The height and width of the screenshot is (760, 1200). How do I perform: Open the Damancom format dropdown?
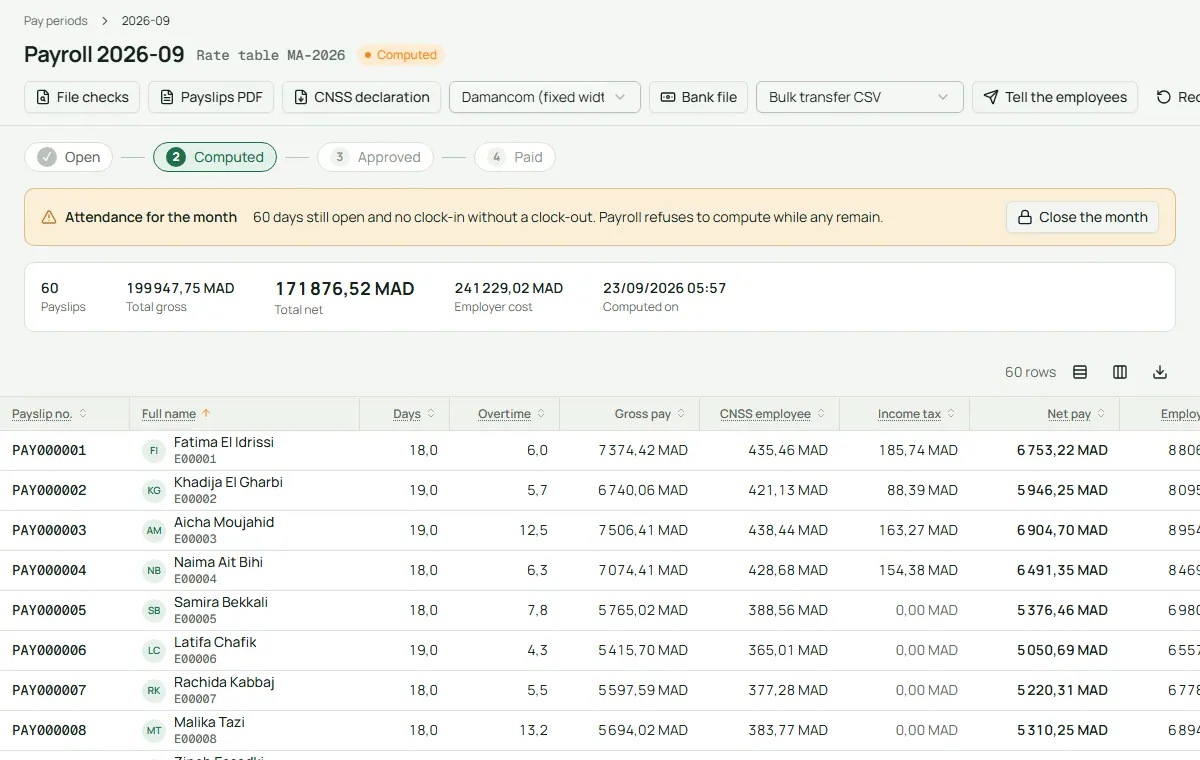(545, 97)
